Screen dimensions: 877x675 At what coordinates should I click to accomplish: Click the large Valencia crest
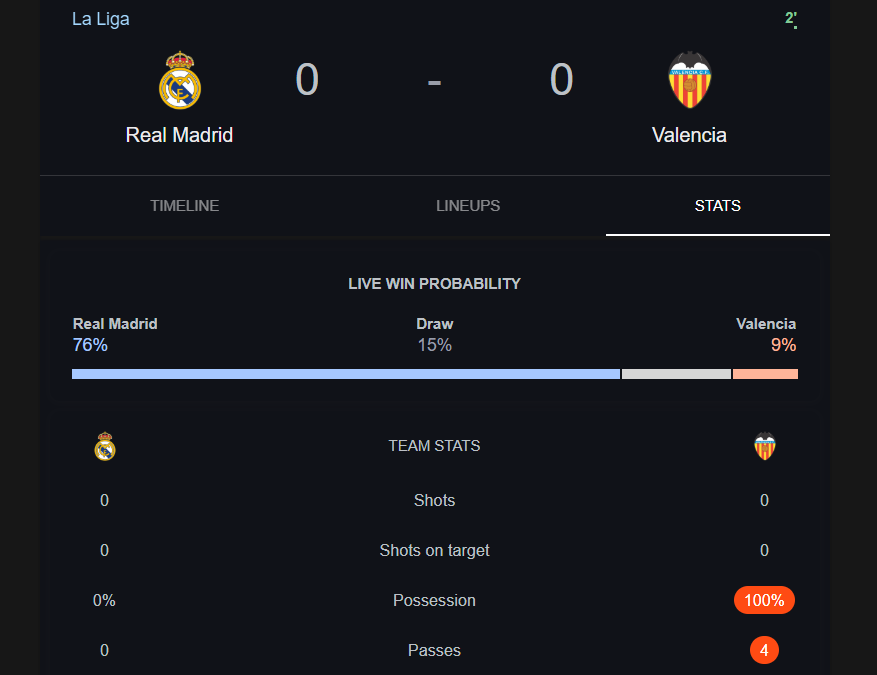pos(690,80)
